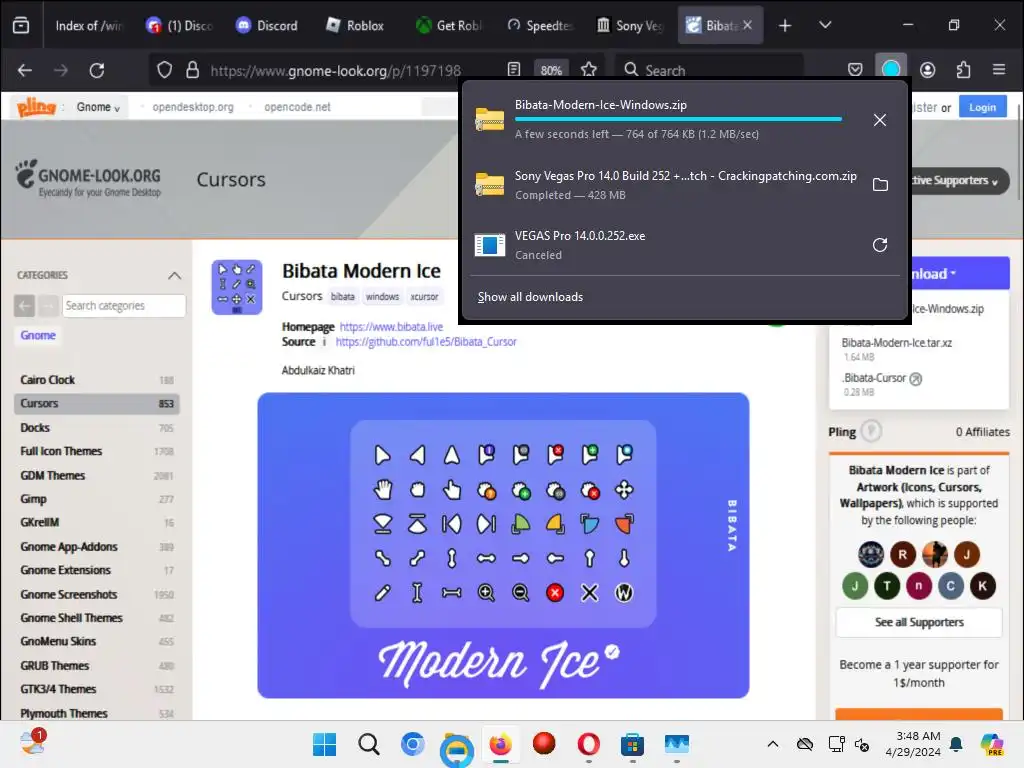Select the Full Icon Themes category

61,451
